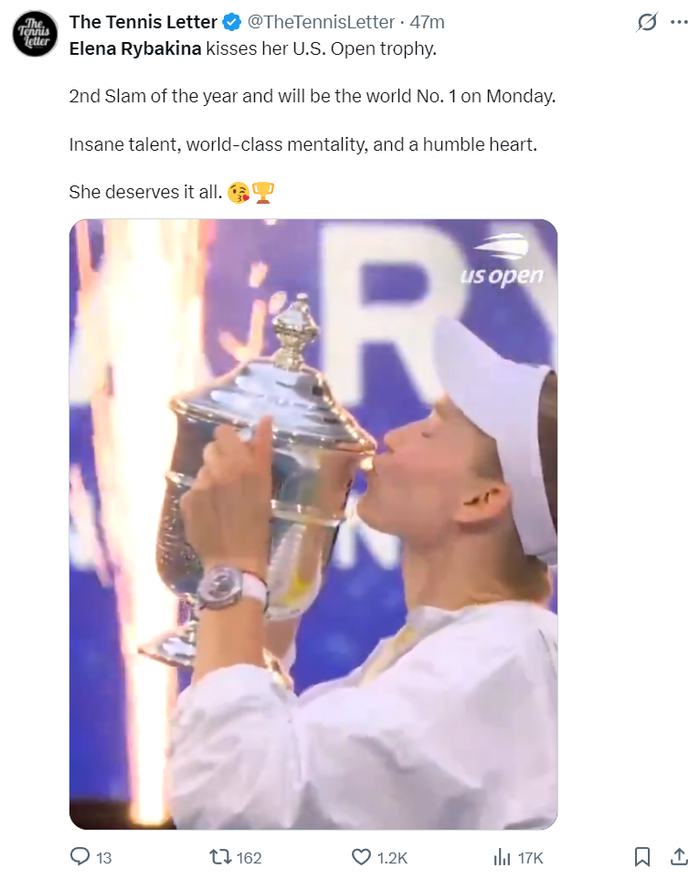View post analytics bar chart icon

tap(502, 857)
